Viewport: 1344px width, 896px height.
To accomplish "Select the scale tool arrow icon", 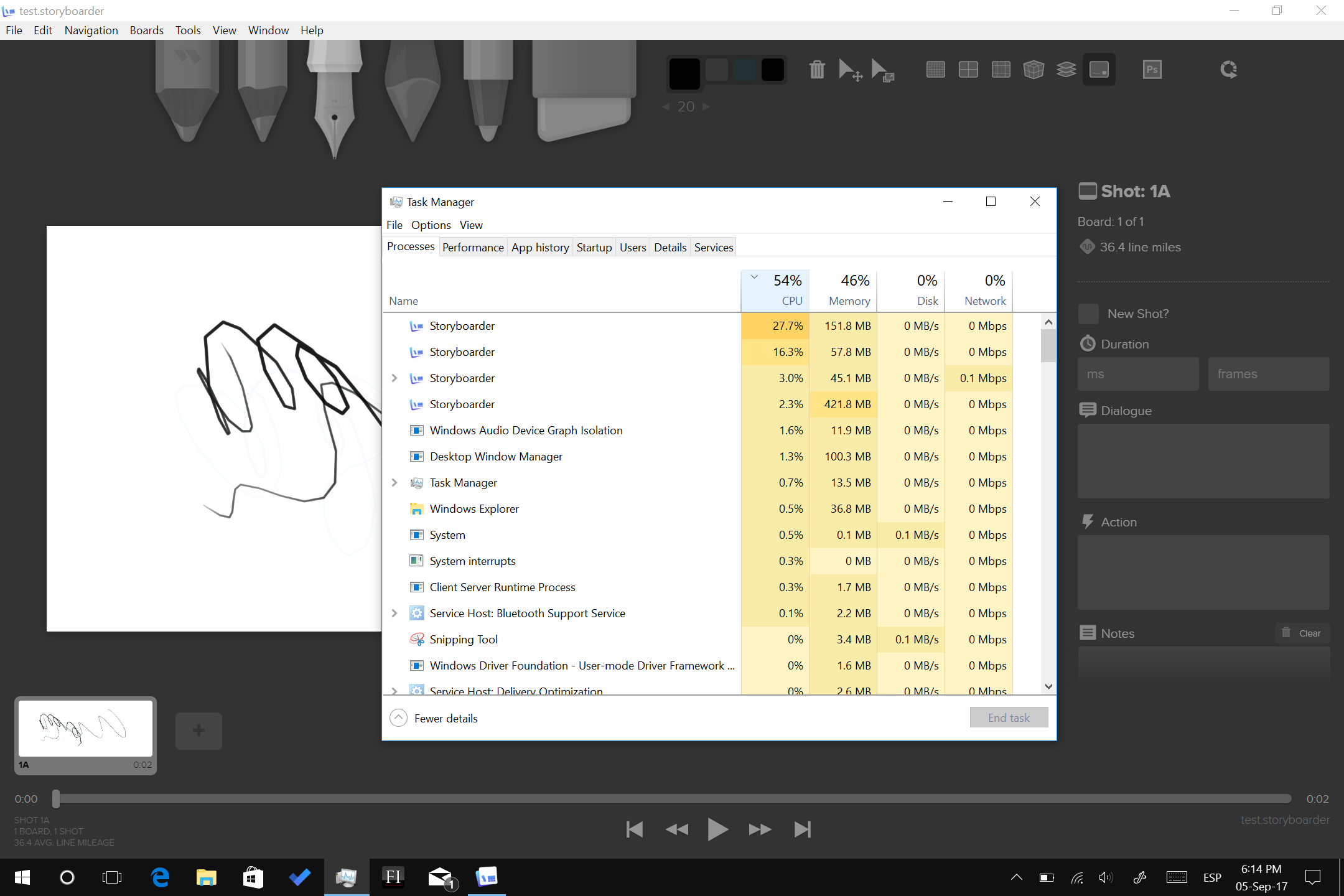I will click(x=882, y=70).
